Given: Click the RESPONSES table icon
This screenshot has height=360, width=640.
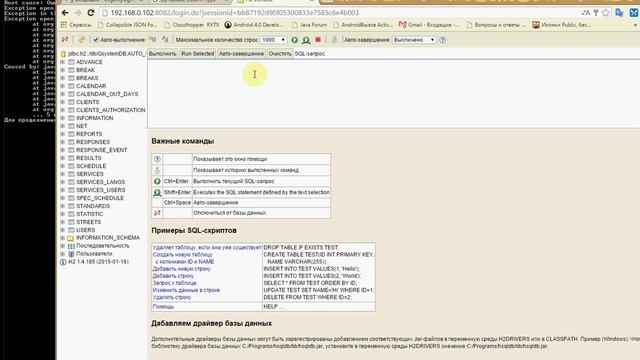Looking at the screenshot, I should tap(71, 142).
